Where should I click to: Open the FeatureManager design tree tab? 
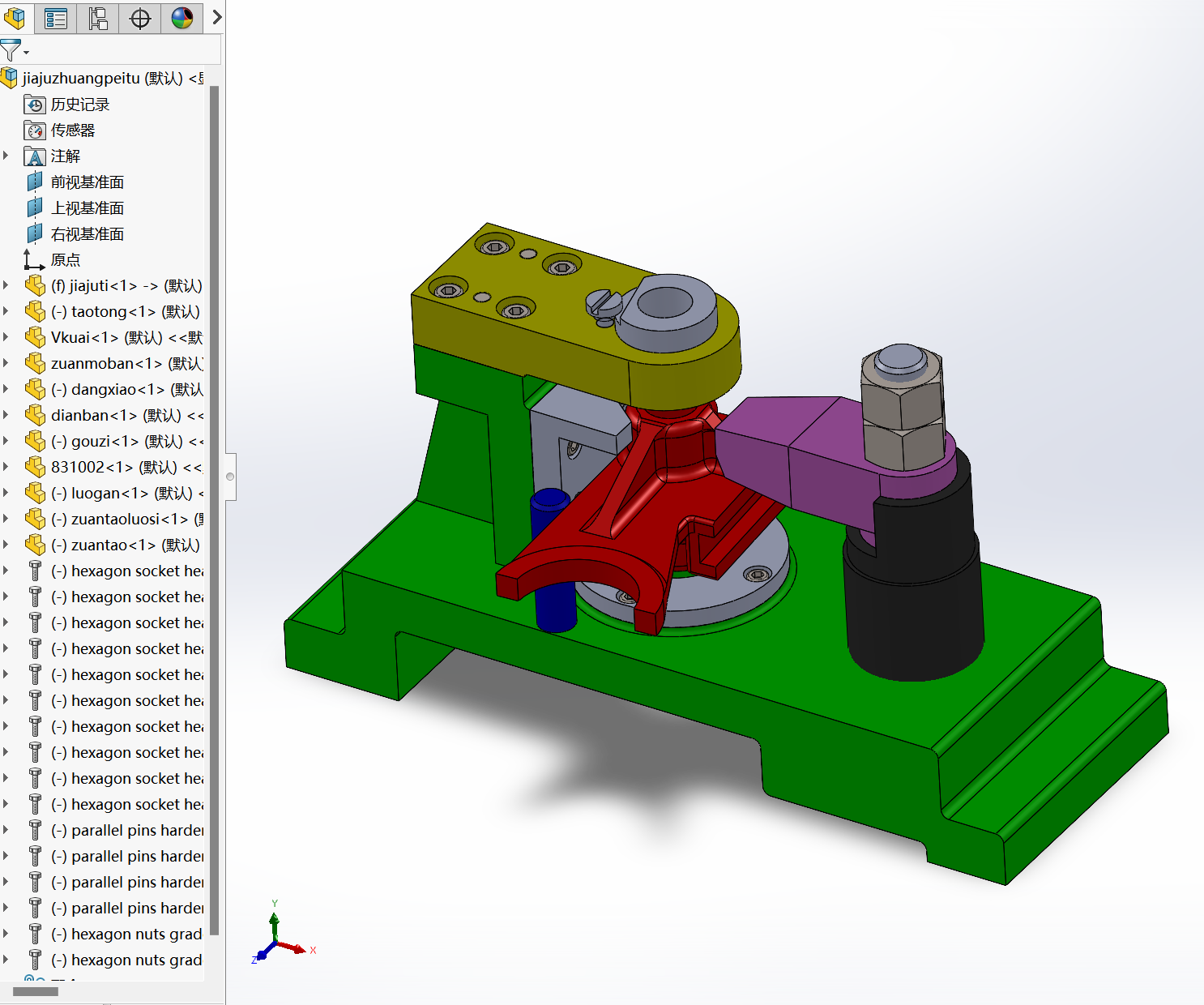[15, 18]
